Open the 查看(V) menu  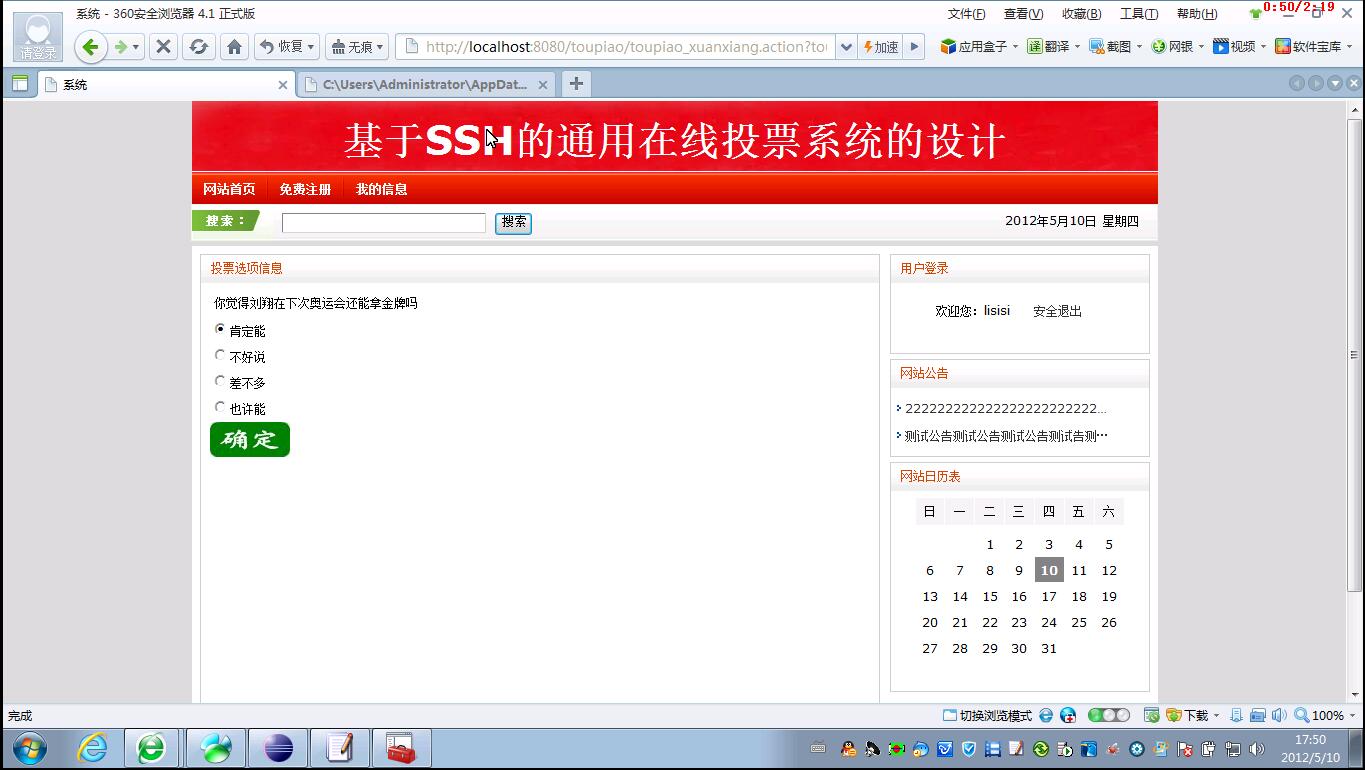pos(1023,13)
